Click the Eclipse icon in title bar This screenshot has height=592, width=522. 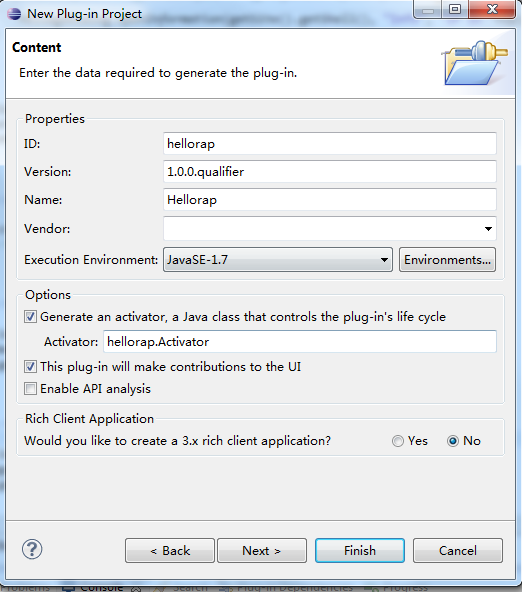(x=14, y=14)
